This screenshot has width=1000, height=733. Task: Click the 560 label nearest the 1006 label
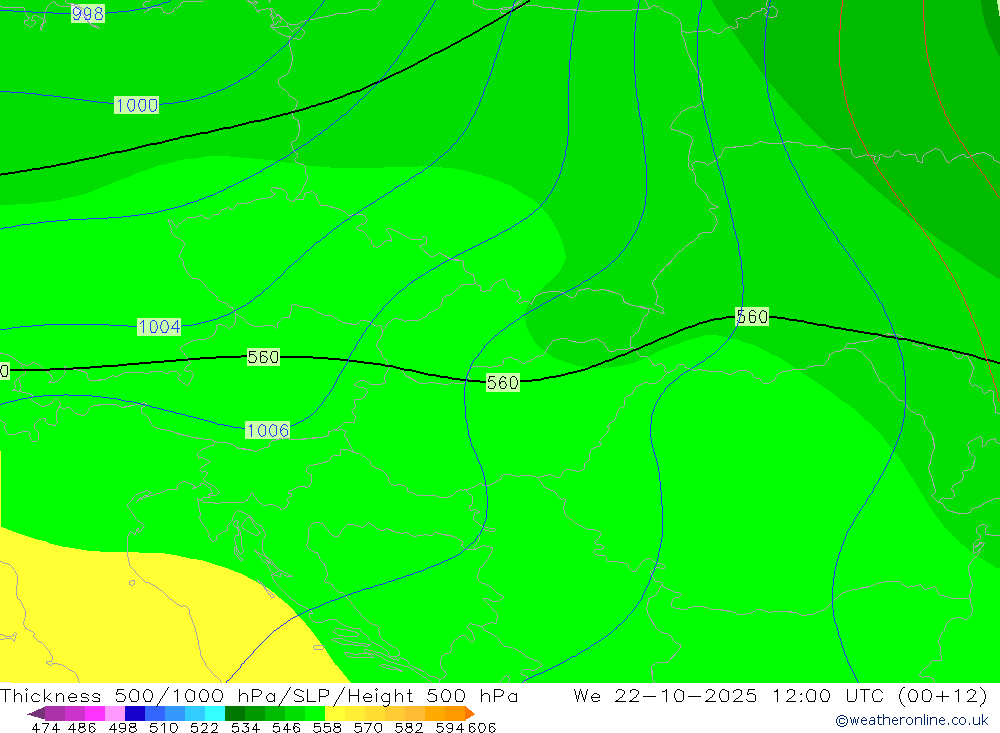[263, 357]
